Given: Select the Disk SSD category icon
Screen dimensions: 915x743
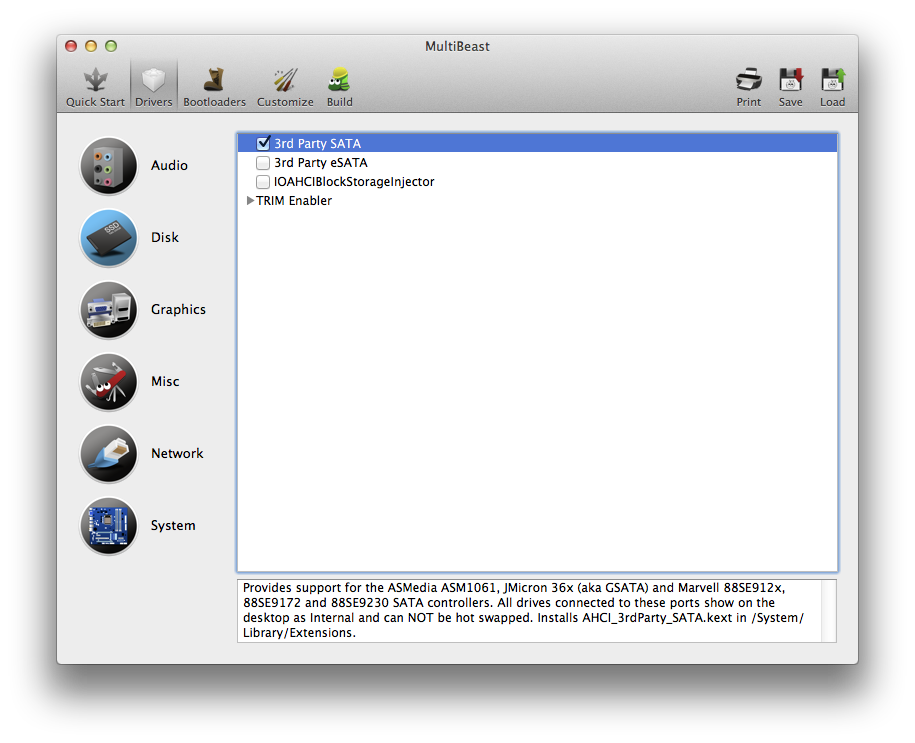Looking at the screenshot, I should pos(109,238).
